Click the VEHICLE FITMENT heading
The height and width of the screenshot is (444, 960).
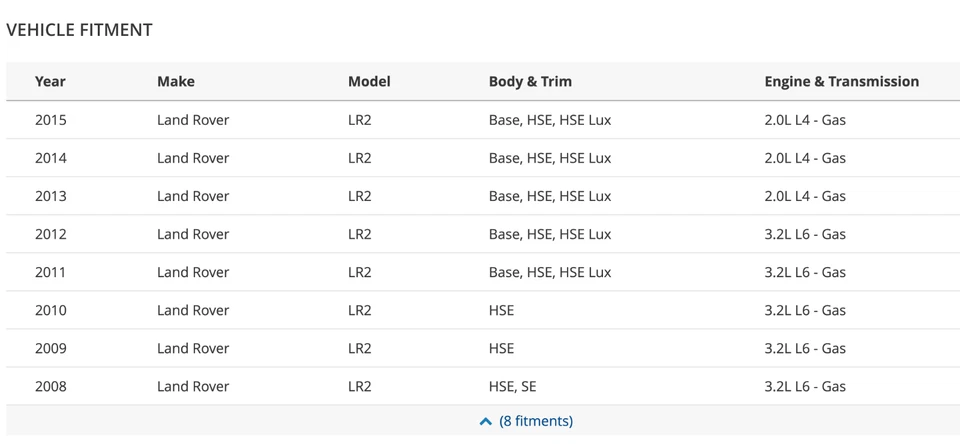(x=79, y=30)
